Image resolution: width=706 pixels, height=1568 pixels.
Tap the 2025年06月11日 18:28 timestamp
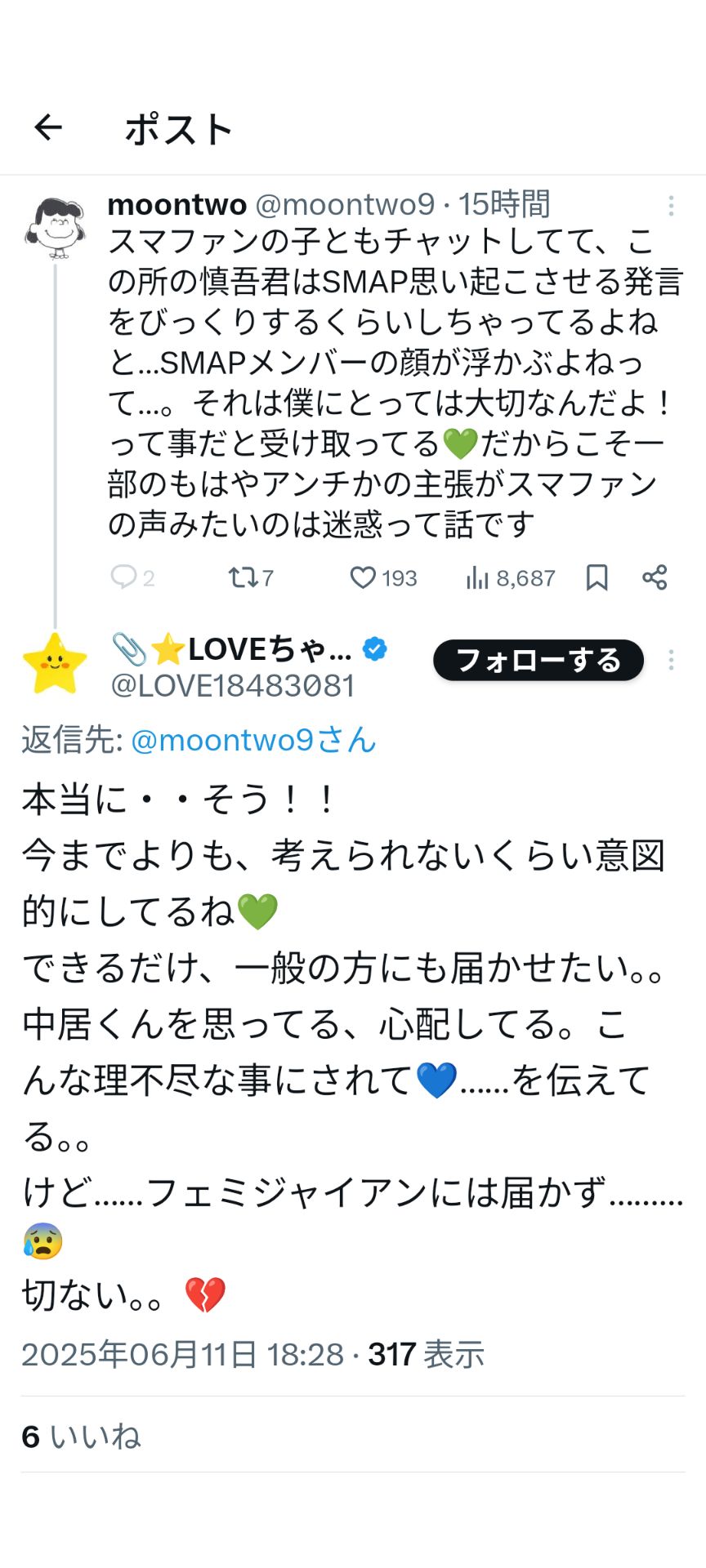(x=183, y=1354)
